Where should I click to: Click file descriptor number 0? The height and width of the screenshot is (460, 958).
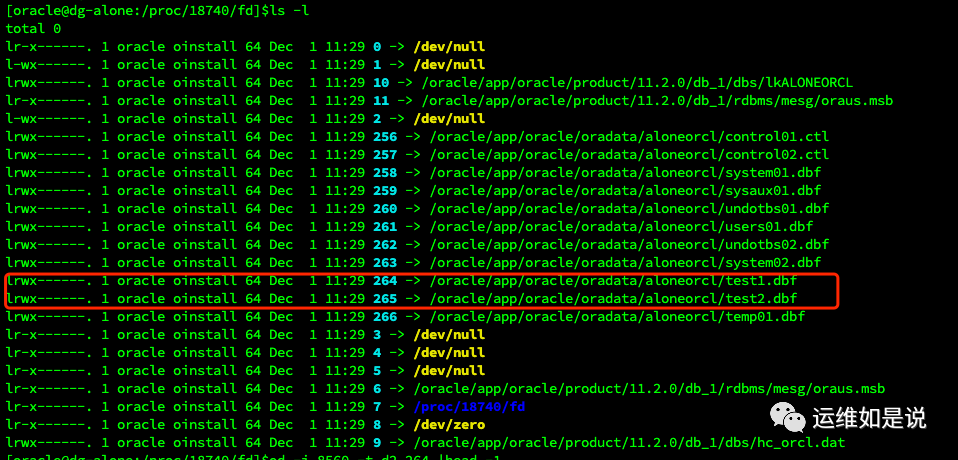[x=377, y=46]
